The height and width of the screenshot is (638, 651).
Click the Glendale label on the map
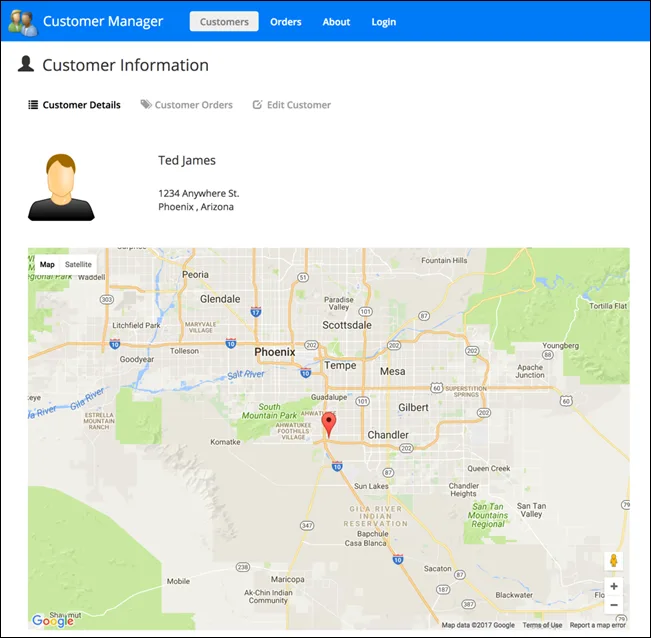coord(220,299)
